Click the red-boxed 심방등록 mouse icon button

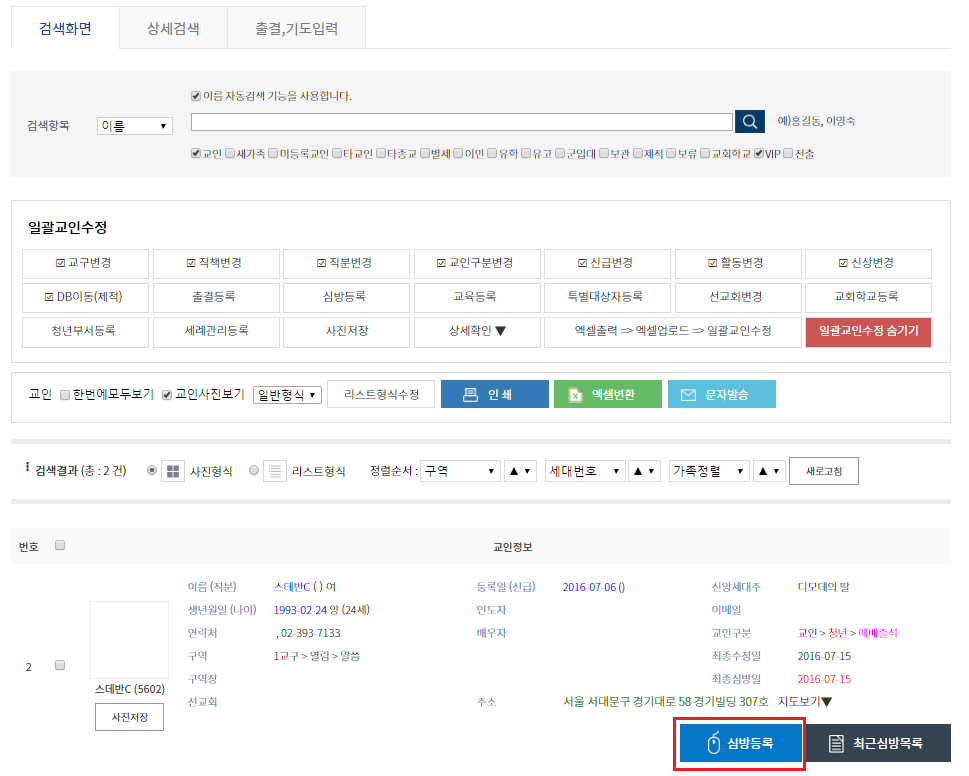pos(739,744)
